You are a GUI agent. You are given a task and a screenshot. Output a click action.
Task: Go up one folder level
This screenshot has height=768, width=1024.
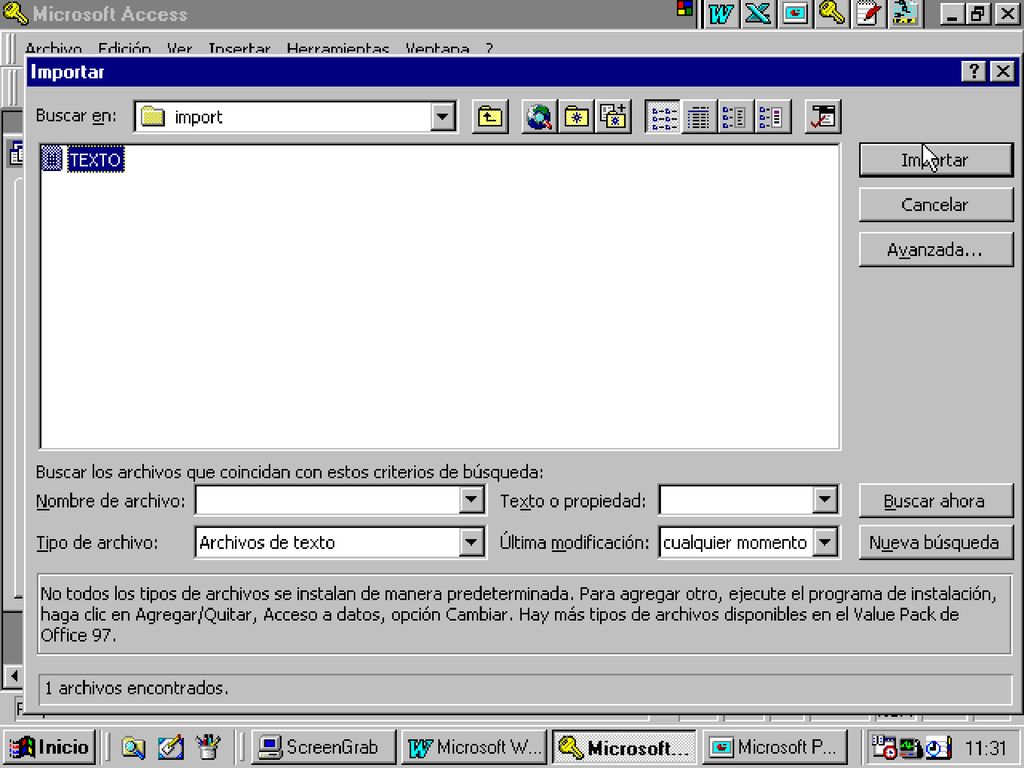coord(490,117)
